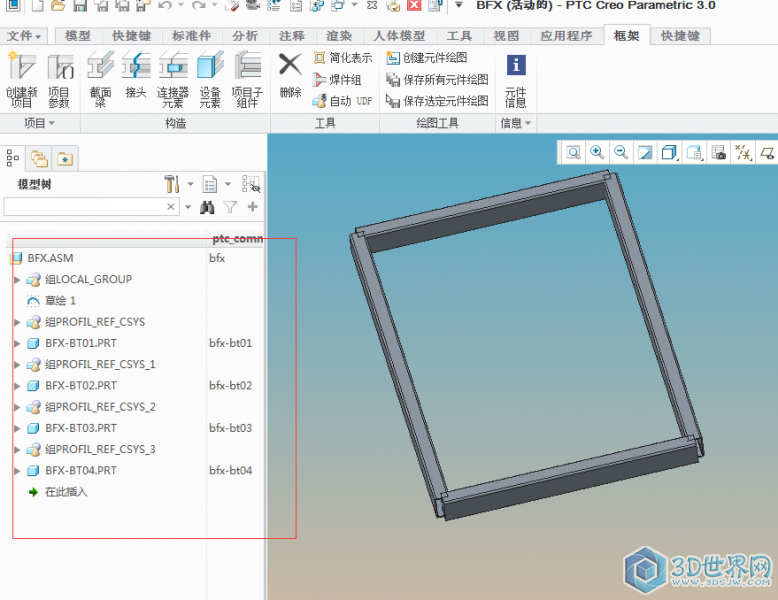Image resolution: width=778 pixels, height=600 pixels.
Task: Select the Section Beam (截面梁) tool
Action: click(x=101, y=78)
